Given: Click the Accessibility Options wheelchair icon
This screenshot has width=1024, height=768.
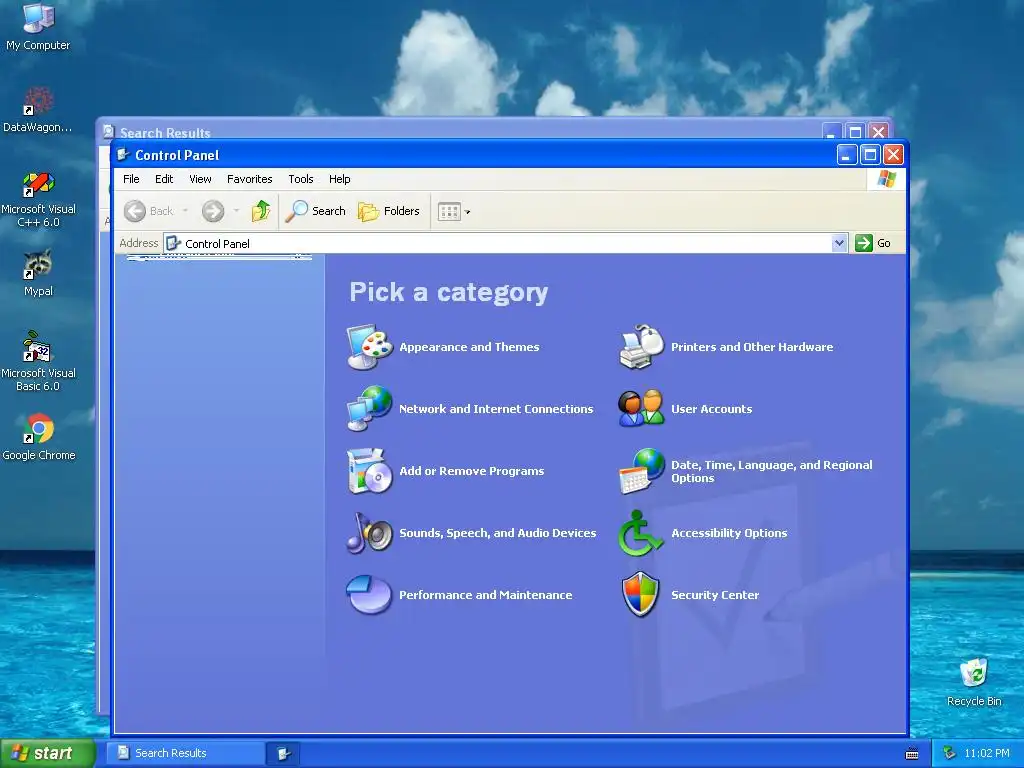Looking at the screenshot, I should [x=641, y=533].
